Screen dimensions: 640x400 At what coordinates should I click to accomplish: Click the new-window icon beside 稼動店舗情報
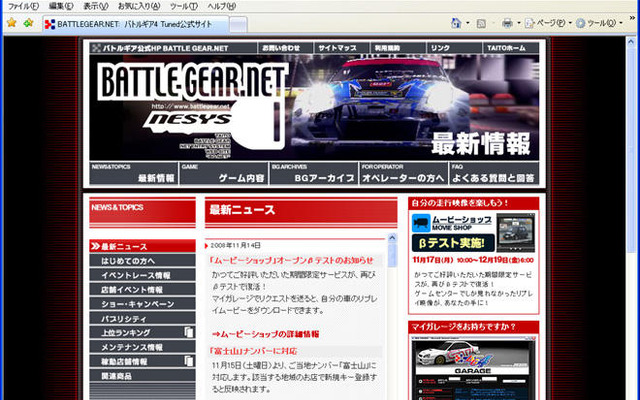point(188,361)
